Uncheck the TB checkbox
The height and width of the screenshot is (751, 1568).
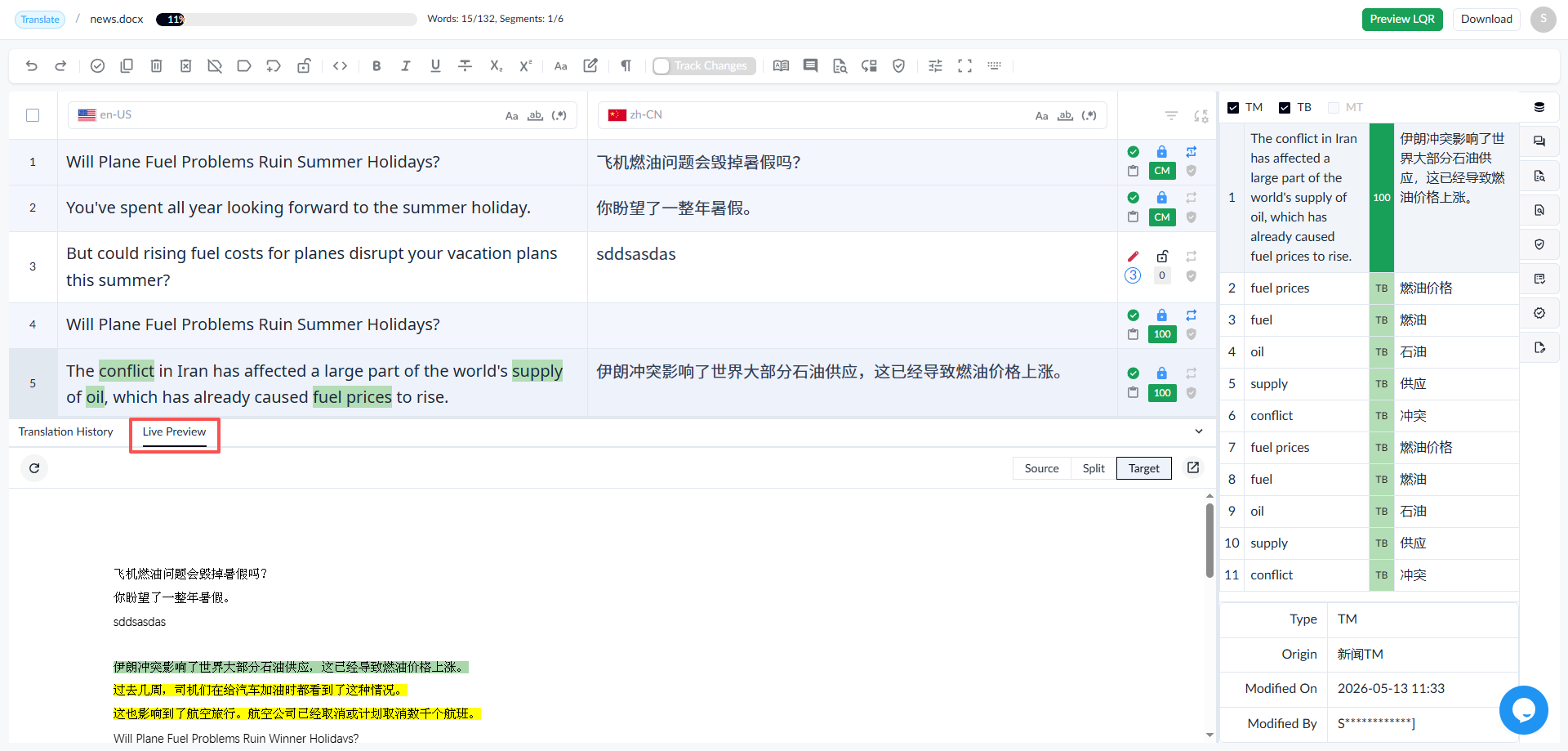click(x=1285, y=108)
